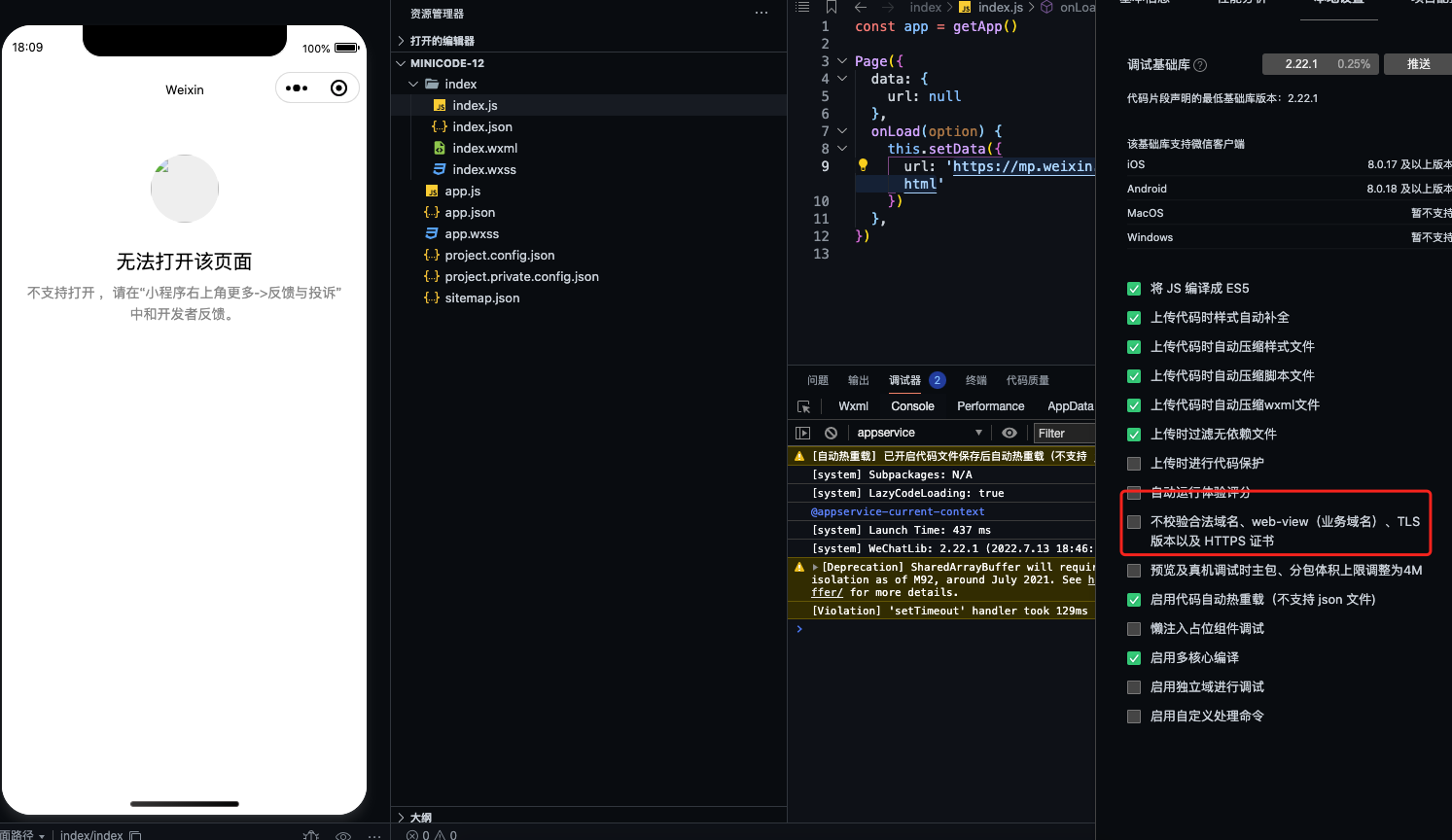Open the AppData debugger tab

[x=1070, y=406]
